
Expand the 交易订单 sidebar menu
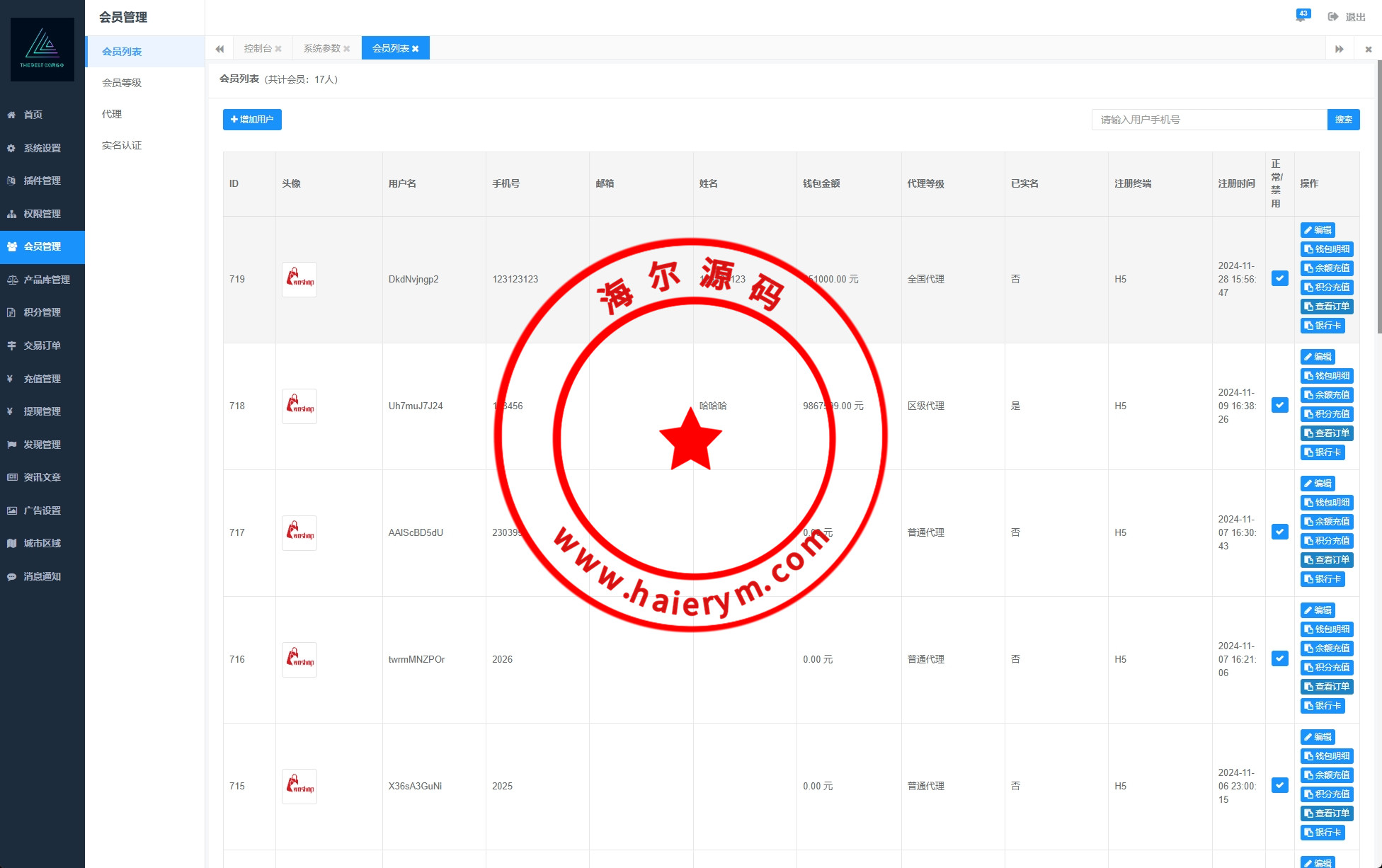pyautogui.click(x=42, y=346)
